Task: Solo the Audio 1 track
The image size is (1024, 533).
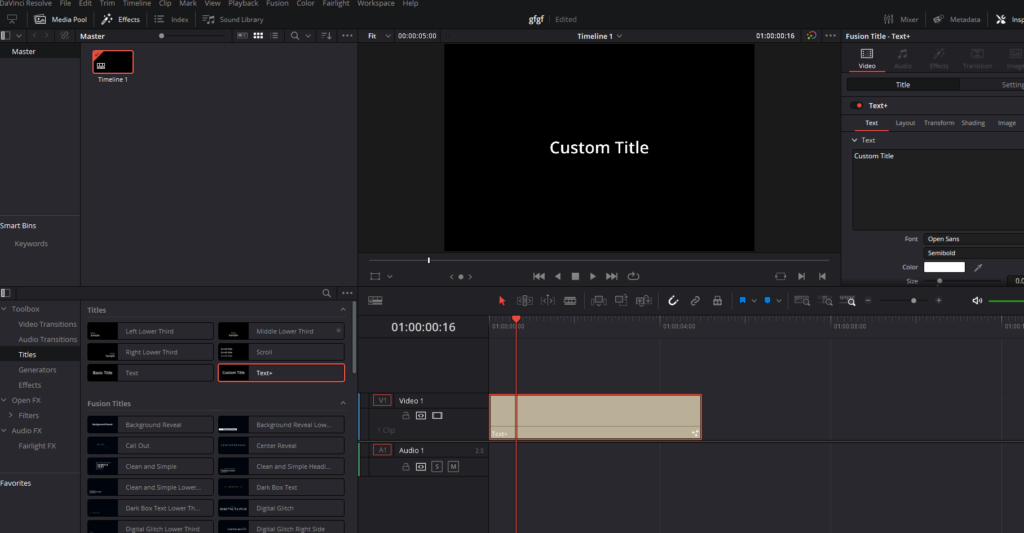Action: tap(437, 466)
